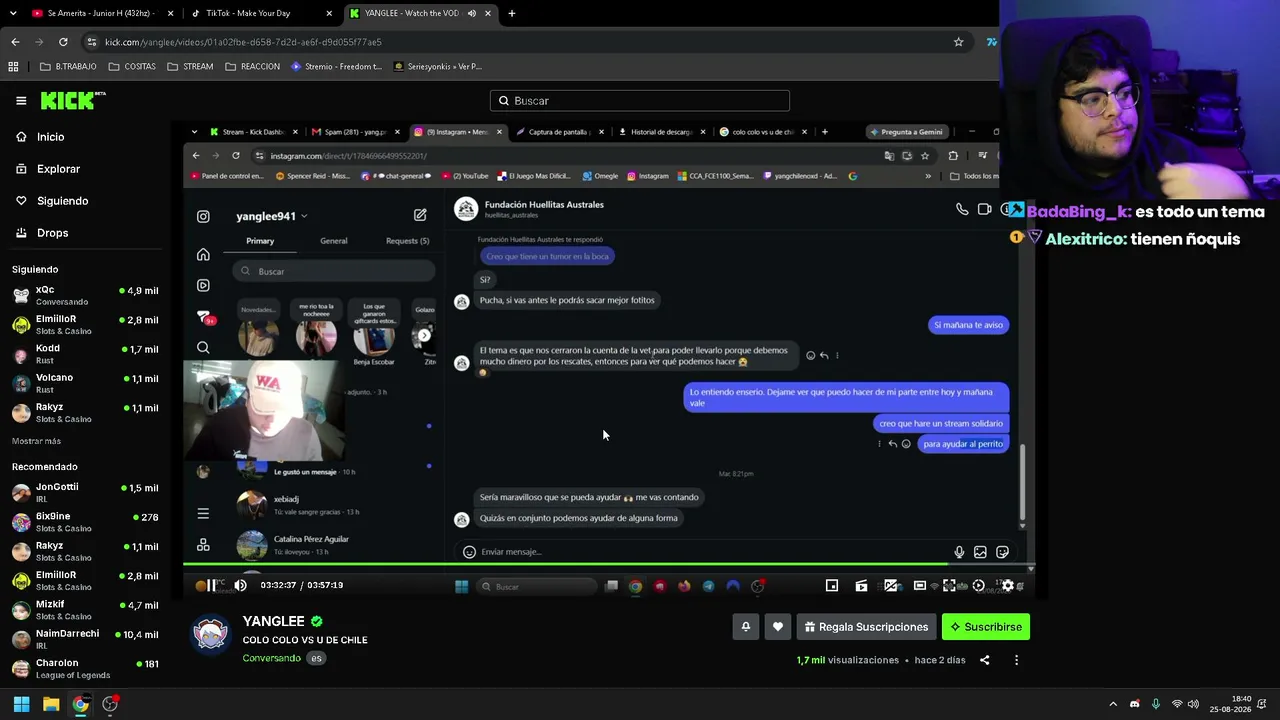1280x720 pixels.
Task: Click the green Suscribirse button
Action: (986, 627)
